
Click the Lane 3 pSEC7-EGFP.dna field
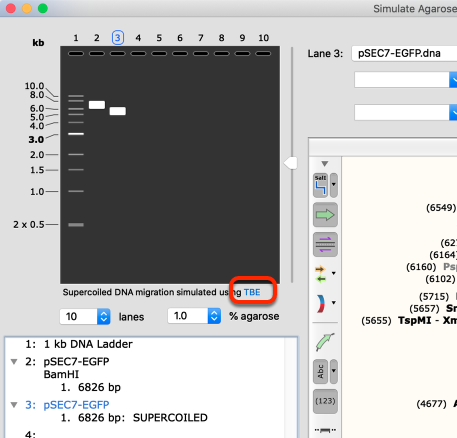pyautogui.click(x=404, y=53)
